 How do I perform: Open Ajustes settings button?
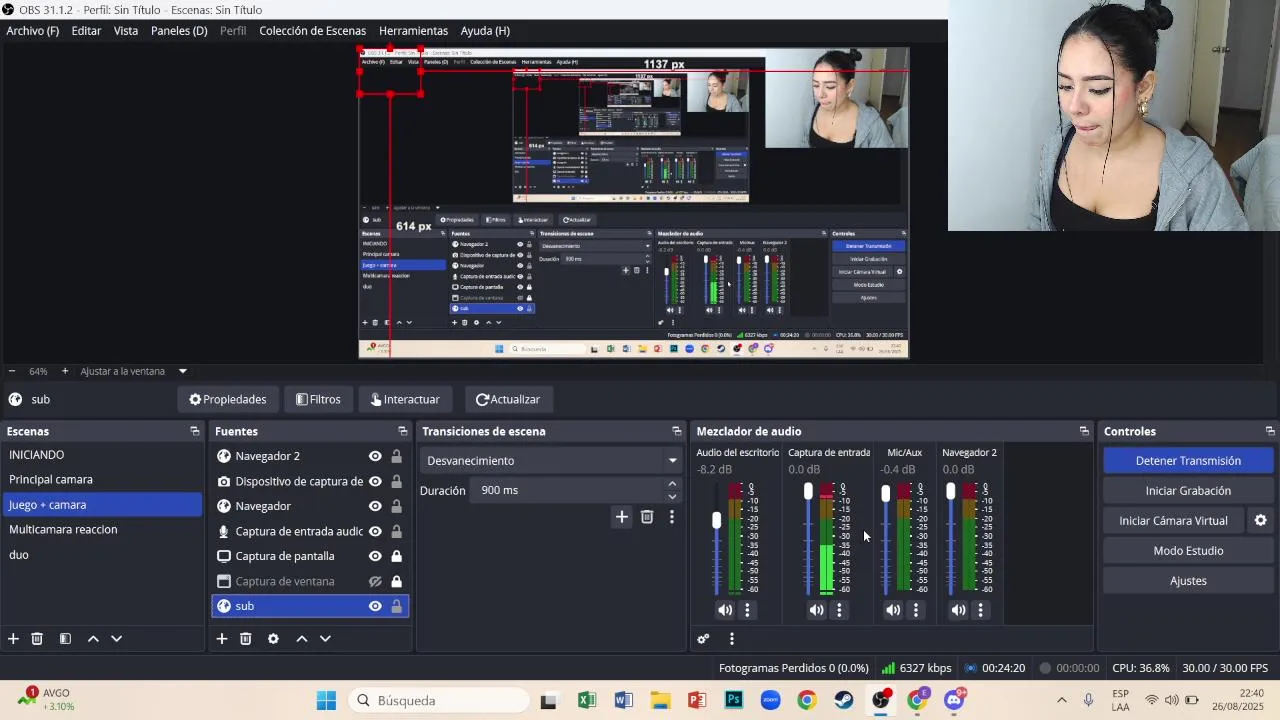[1188, 581]
